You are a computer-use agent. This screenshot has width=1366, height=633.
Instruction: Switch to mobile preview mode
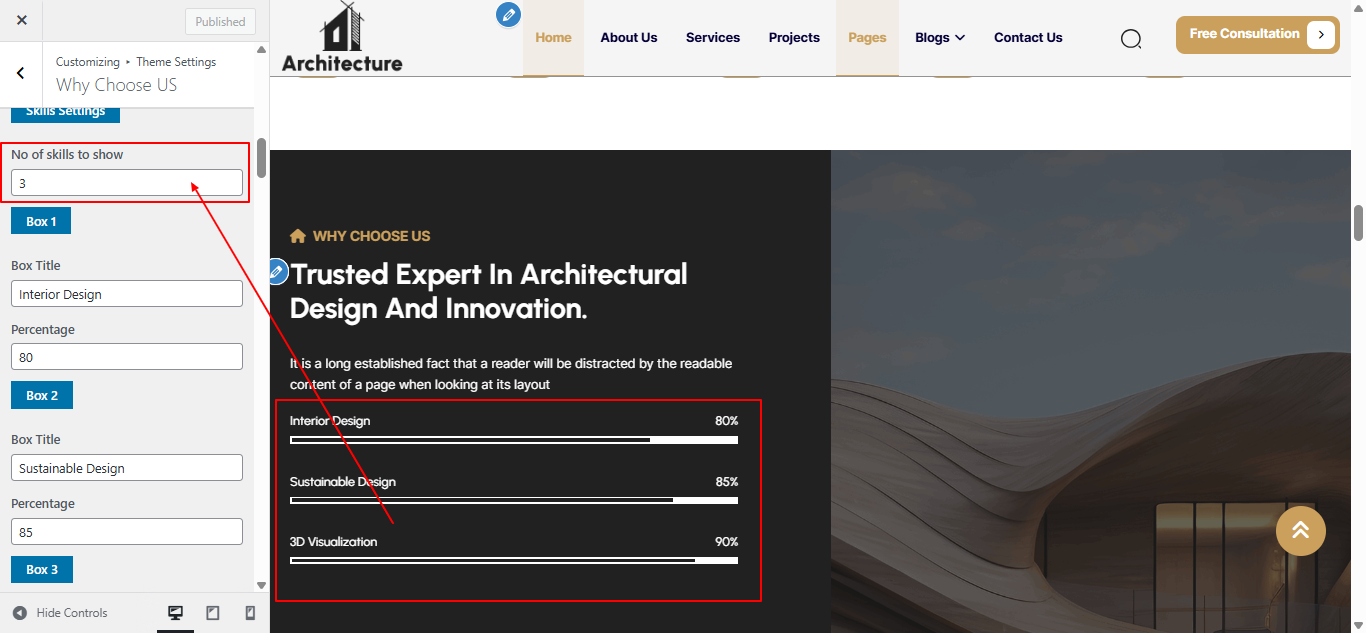pos(250,613)
